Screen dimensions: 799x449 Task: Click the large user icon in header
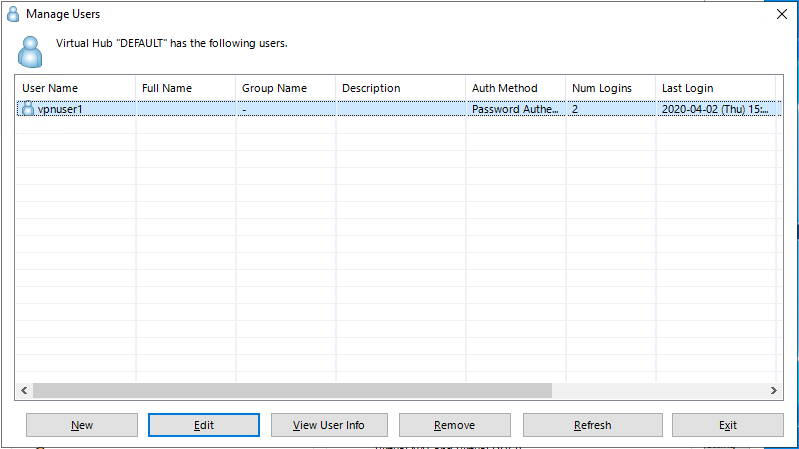point(30,50)
